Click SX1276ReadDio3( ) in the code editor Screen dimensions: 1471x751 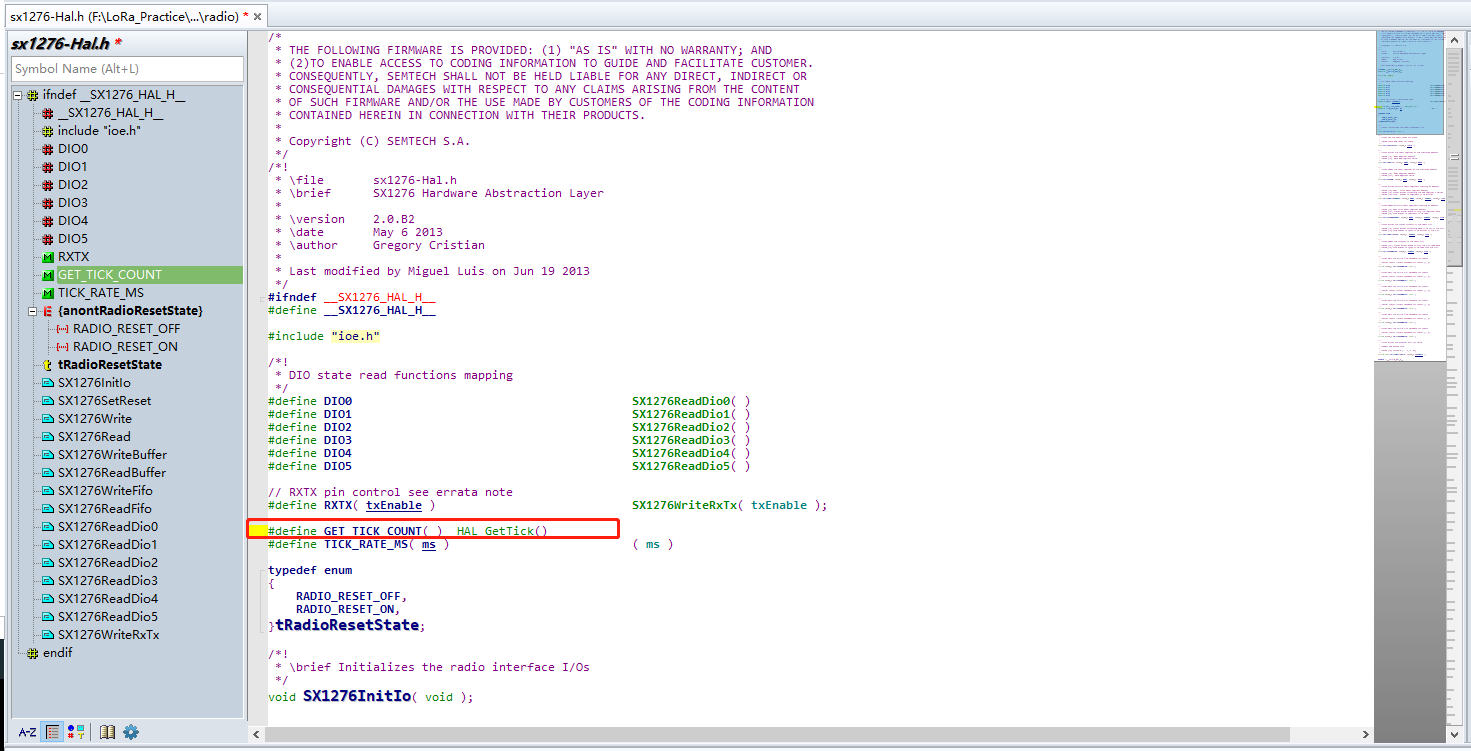coord(691,440)
